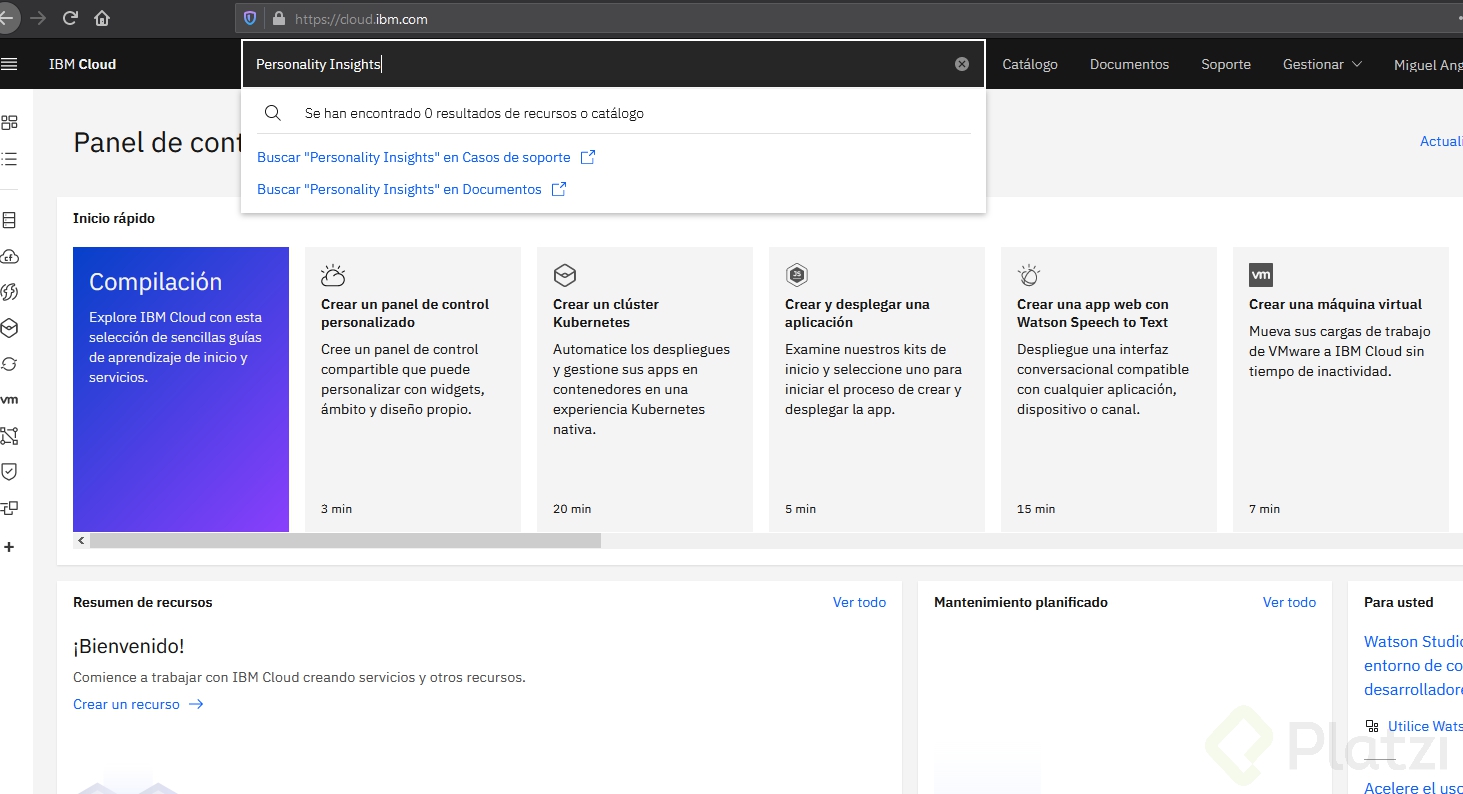Open the hamburger navigation menu
The width and height of the screenshot is (1463, 794).
tap(9, 64)
